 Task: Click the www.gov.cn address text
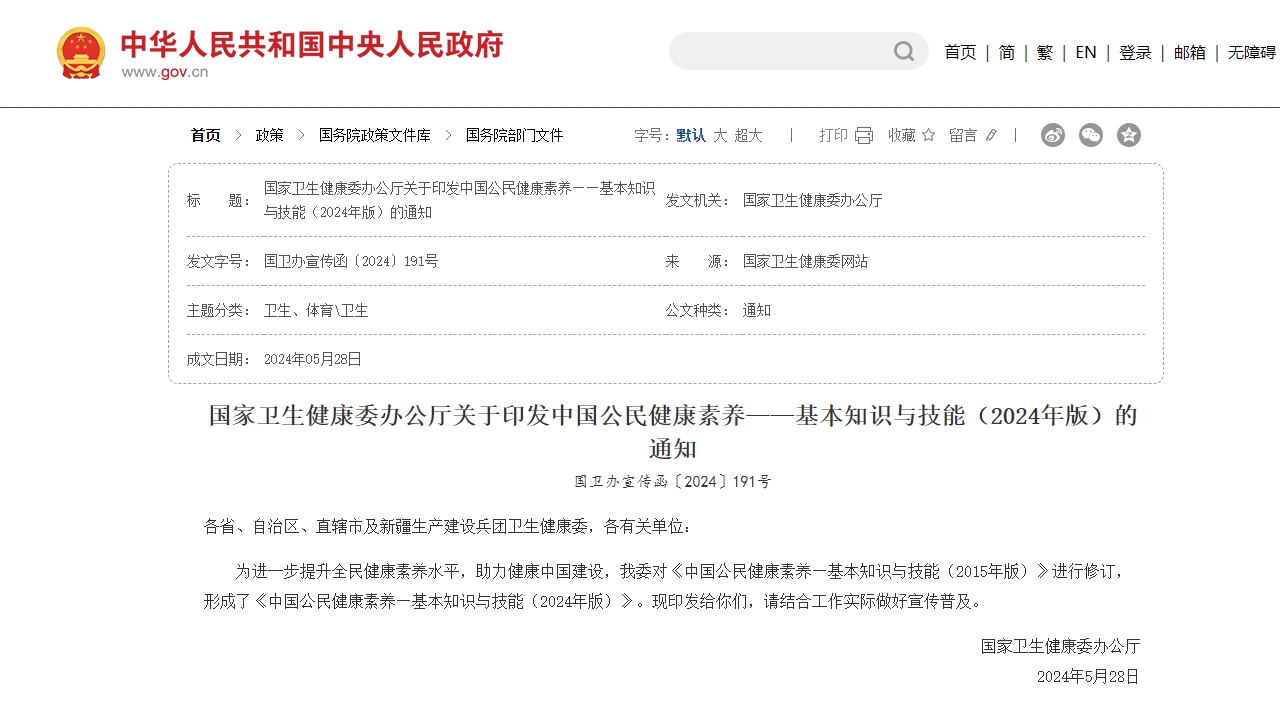[x=165, y=72]
